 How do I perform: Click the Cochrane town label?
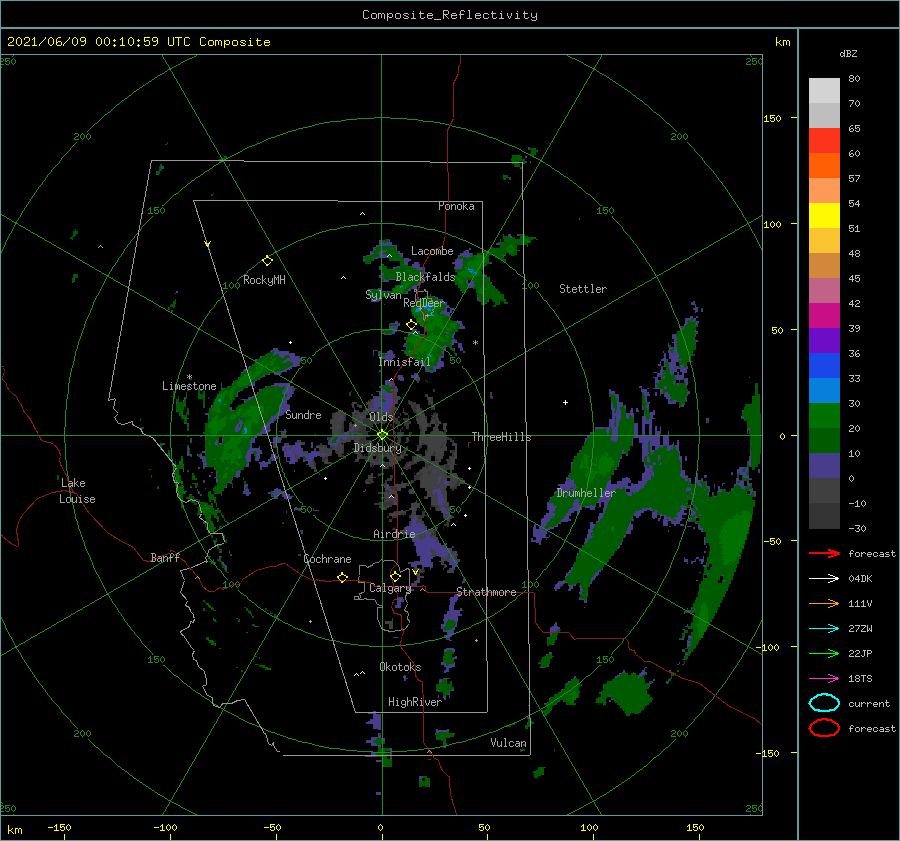coord(327,559)
